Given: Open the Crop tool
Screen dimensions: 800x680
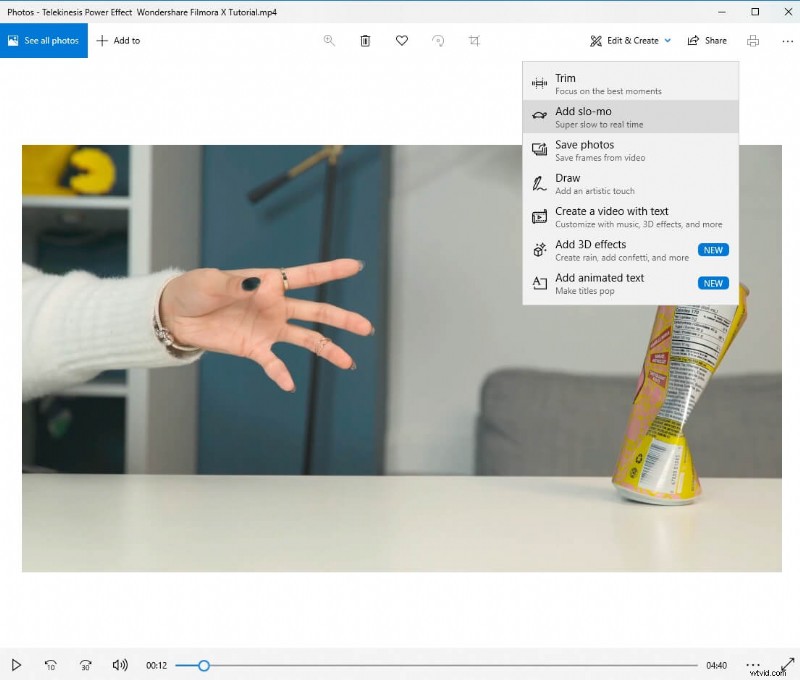Looking at the screenshot, I should [474, 41].
